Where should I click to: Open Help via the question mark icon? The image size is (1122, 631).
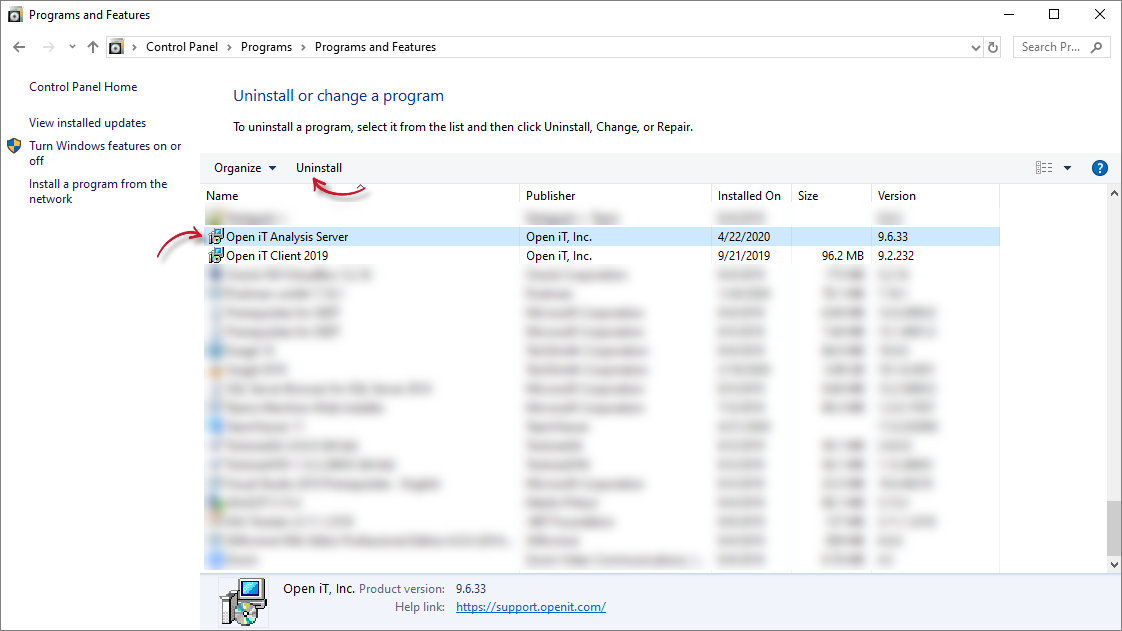(x=1100, y=167)
